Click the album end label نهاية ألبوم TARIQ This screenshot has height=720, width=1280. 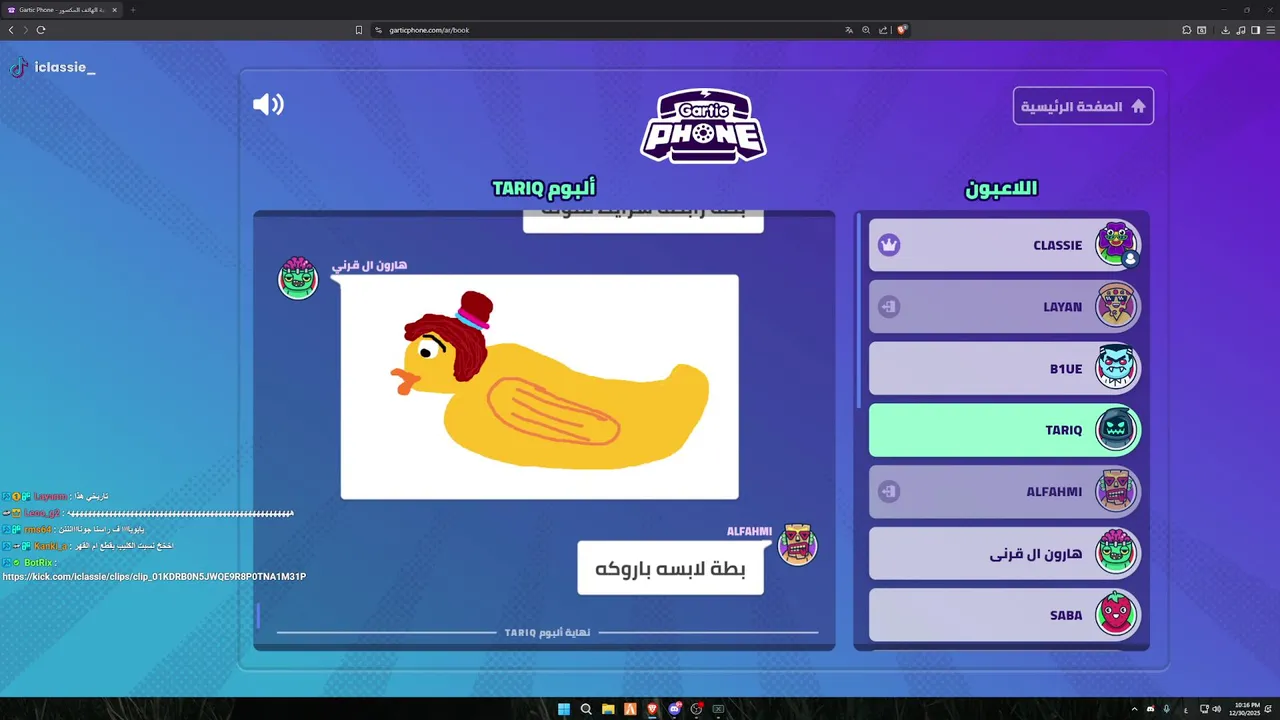click(547, 632)
